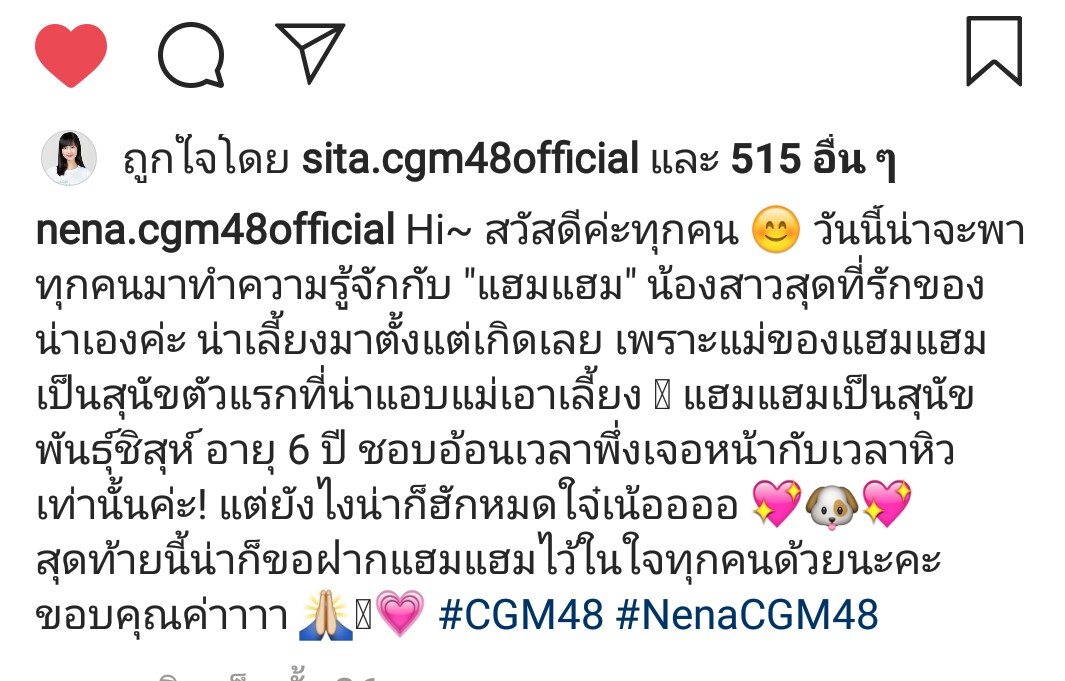The width and height of the screenshot is (1065, 681).
Task: Click the smiling face emoji in caption
Action: (776, 229)
